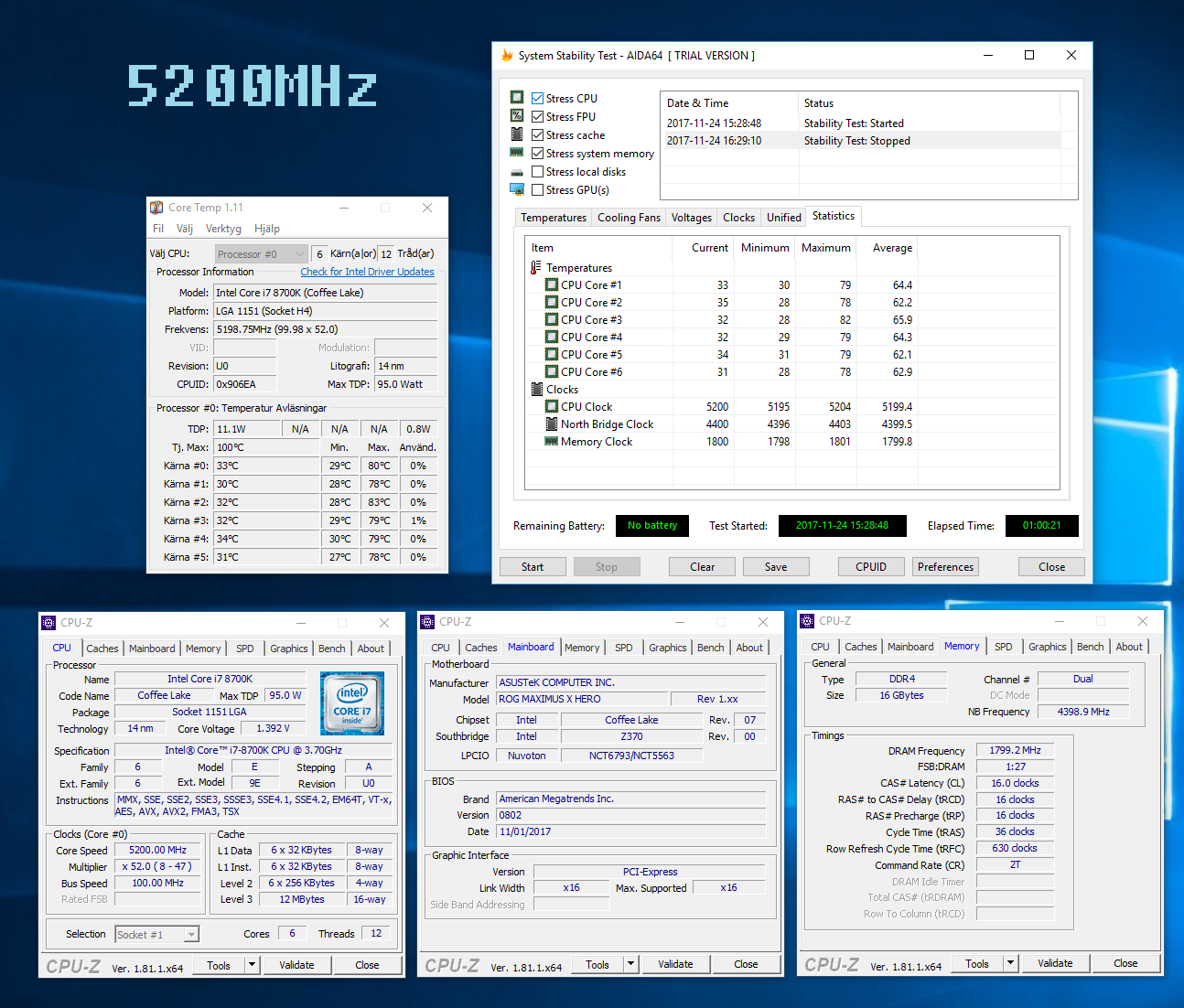This screenshot has height=1008, width=1184.
Task: Click the Clear button in AIDA64
Action: coord(703,567)
